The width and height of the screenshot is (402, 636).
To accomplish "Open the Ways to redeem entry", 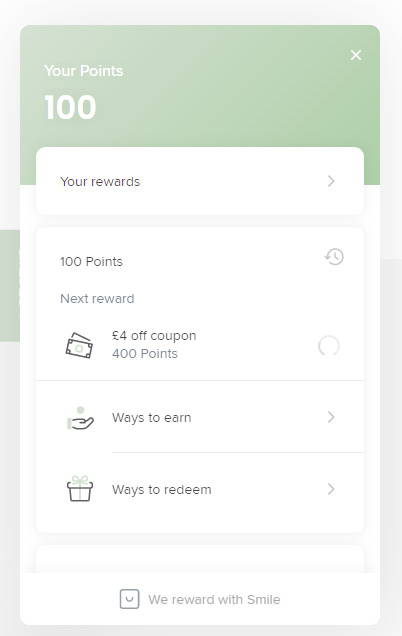I will click(x=200, y=489).
